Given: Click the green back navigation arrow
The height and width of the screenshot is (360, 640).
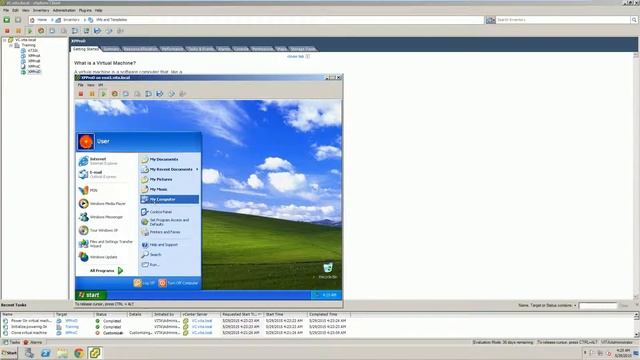Looking at the screenshot, I should [7, 20].
